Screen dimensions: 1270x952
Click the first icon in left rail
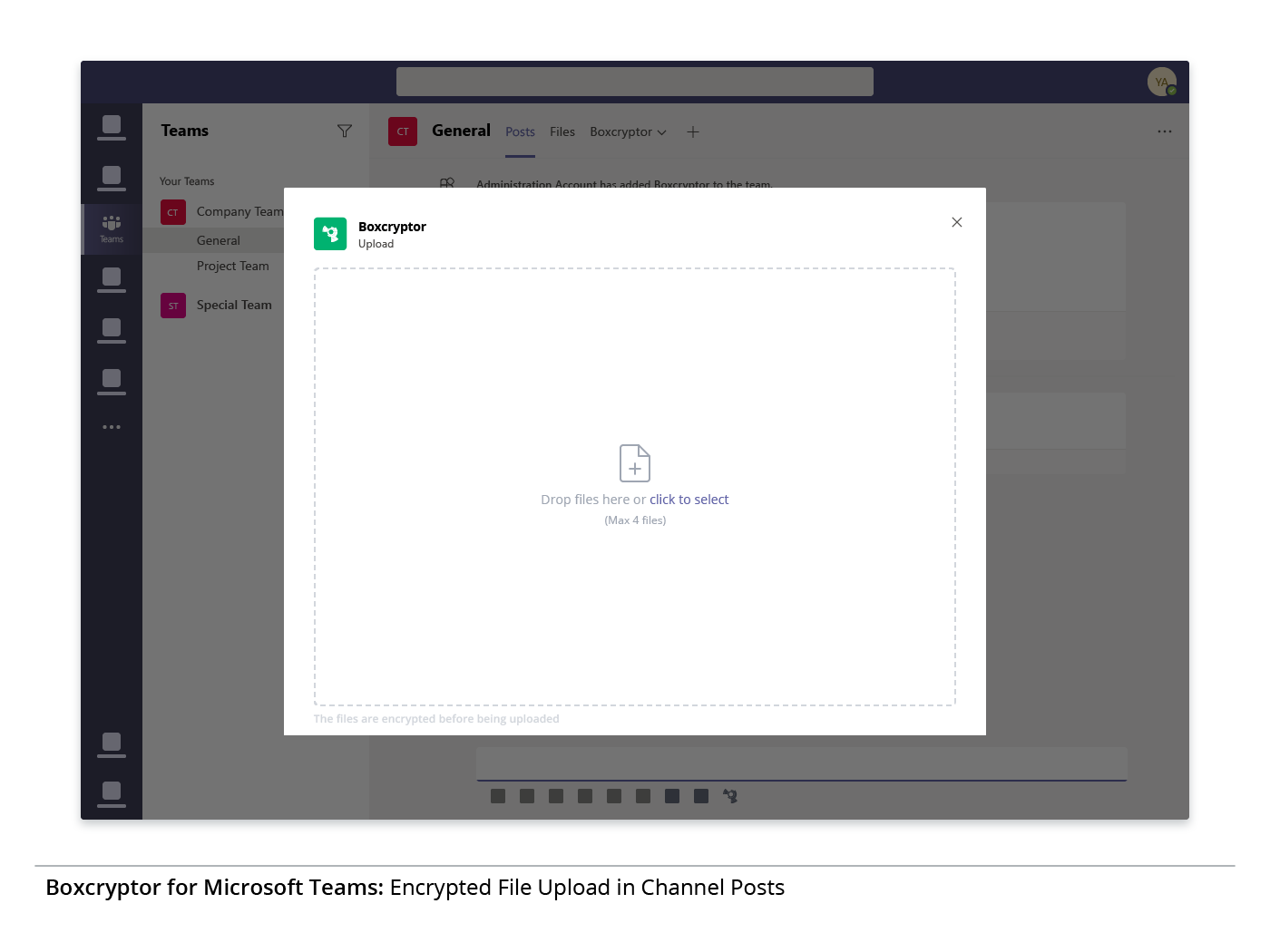pyautogui.click(x=112, y=128)
